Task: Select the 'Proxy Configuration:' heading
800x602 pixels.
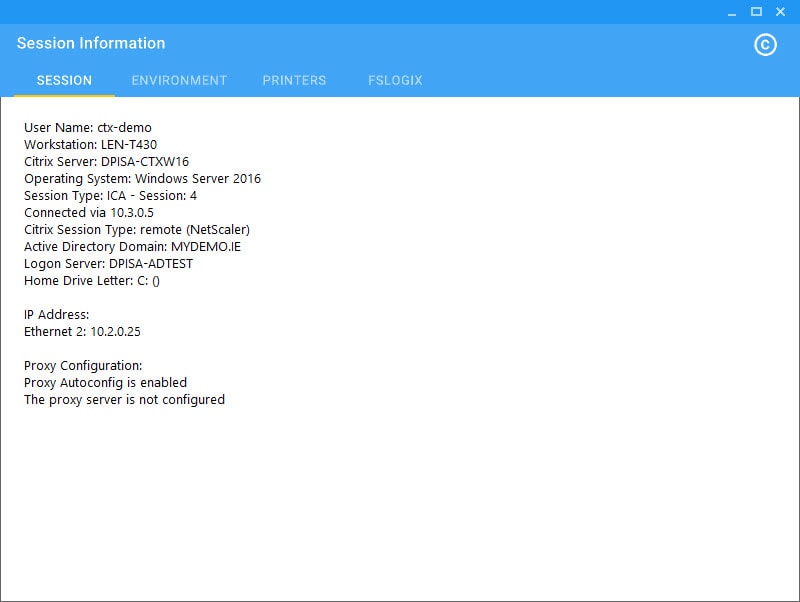Action: (x=83, y=366)
